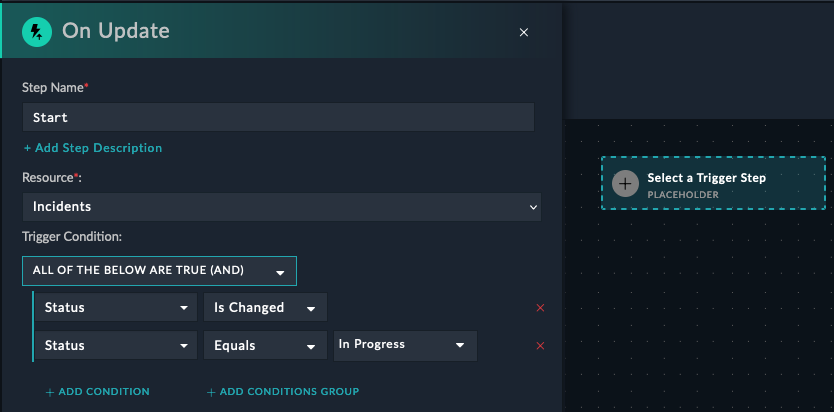Delete the Status Equals In Progress condition
This screenshot has height=412, width=834.
point(540,346)
